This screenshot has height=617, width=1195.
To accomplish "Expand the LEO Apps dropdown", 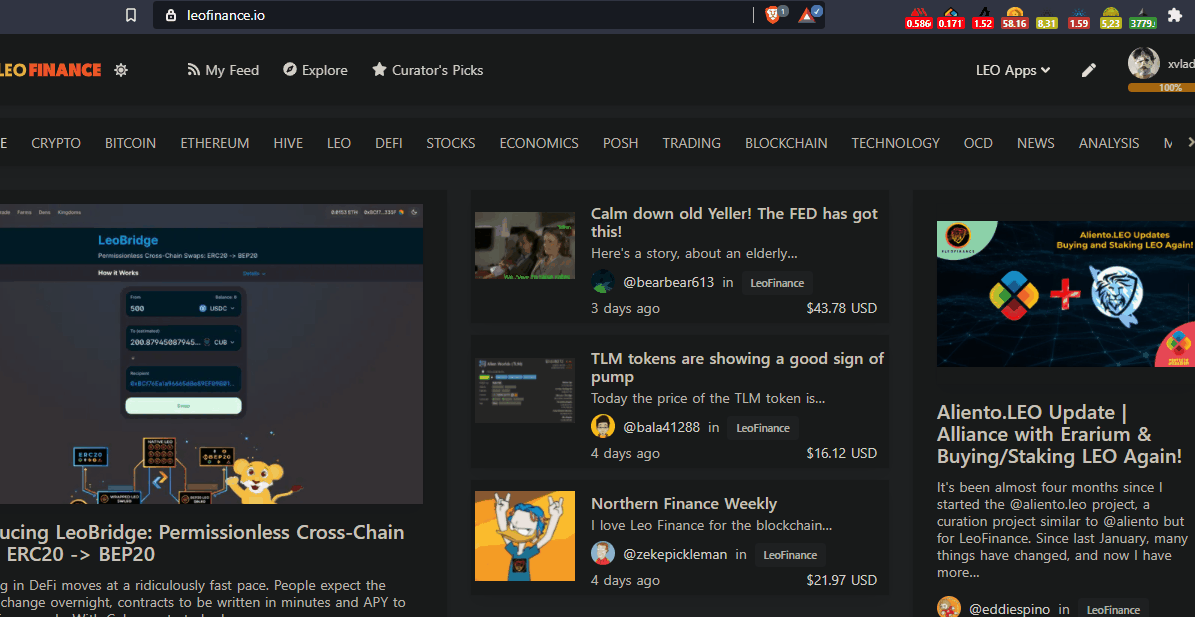I will [x=1013, y=70].
